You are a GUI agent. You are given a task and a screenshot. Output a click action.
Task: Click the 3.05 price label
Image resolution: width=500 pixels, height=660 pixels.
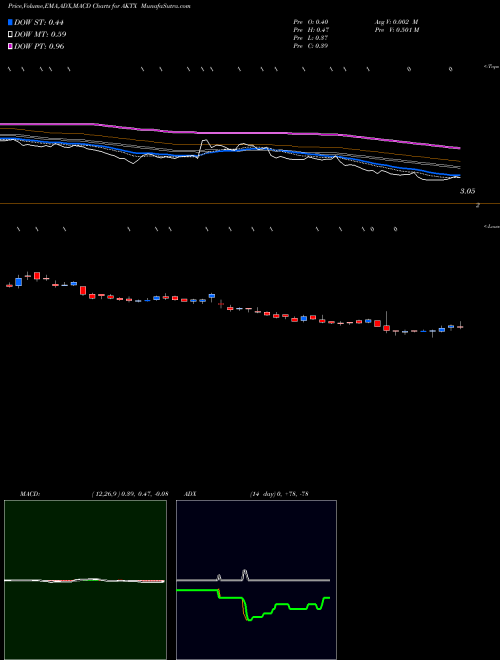tap(467, 191)
